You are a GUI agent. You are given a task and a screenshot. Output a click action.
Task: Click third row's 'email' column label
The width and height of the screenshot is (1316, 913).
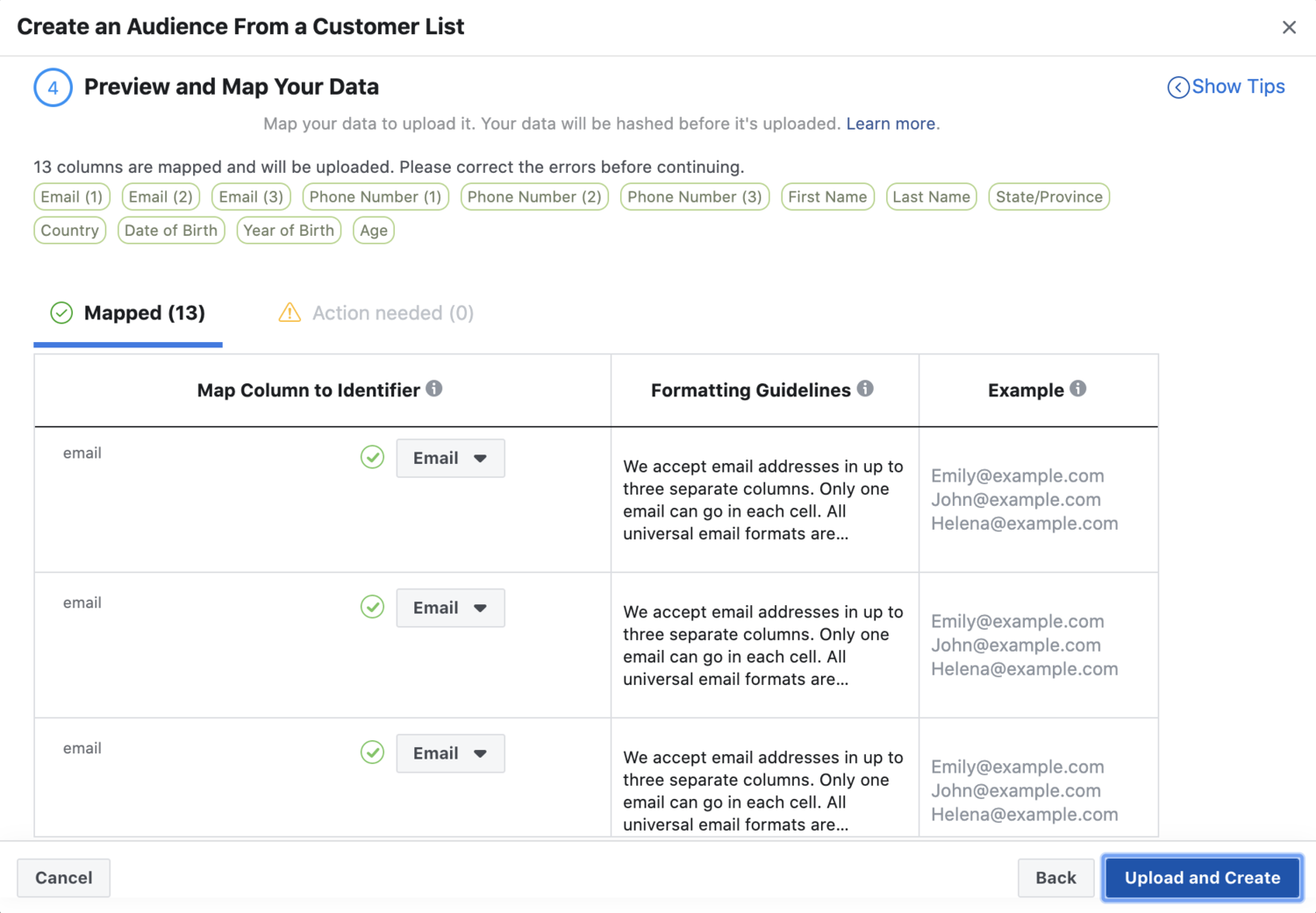coord(82,749)
